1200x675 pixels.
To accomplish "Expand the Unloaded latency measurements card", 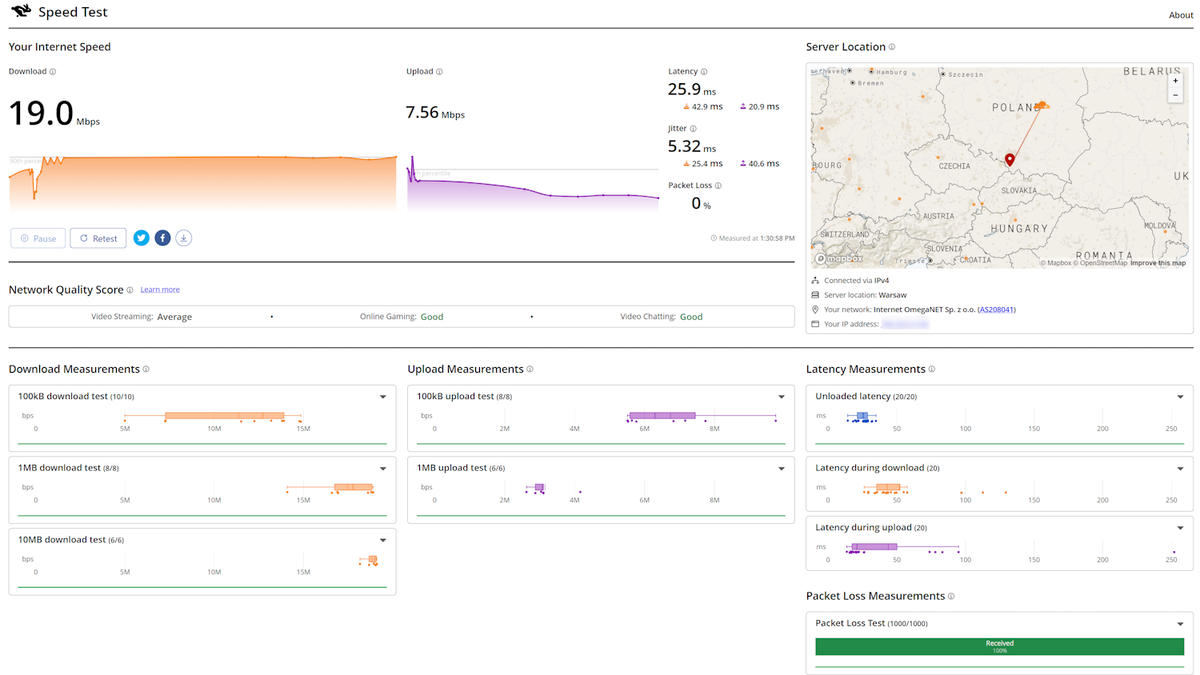I will point(1179,396).
